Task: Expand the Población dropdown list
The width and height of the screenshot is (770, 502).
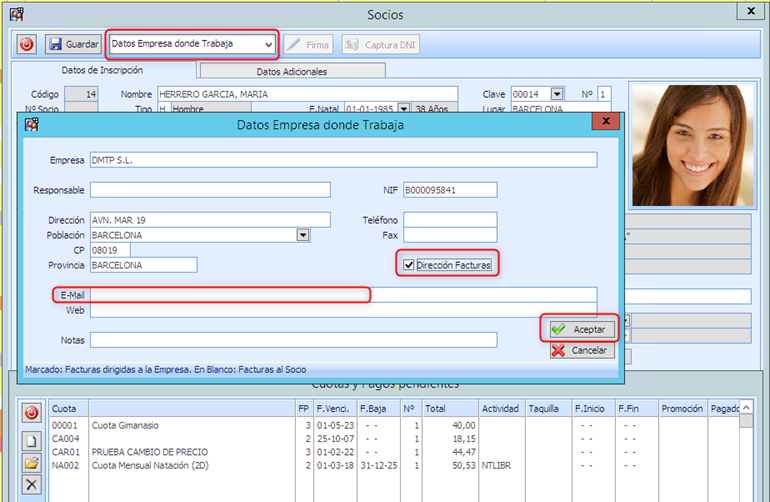Action: click(x=302, y=235)
